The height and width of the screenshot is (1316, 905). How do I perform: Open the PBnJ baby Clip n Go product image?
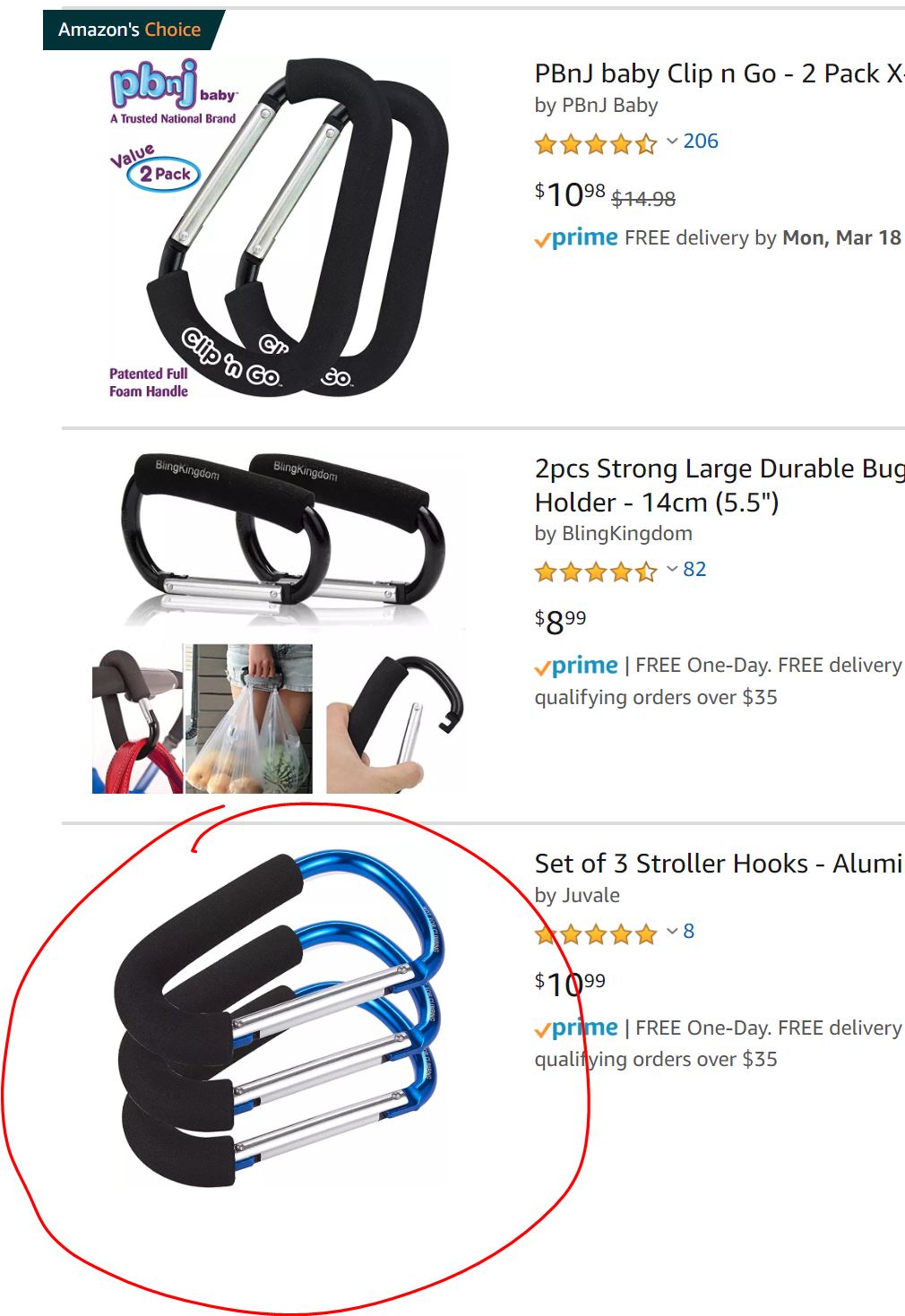pyautogui.click(x=279, y=228)
